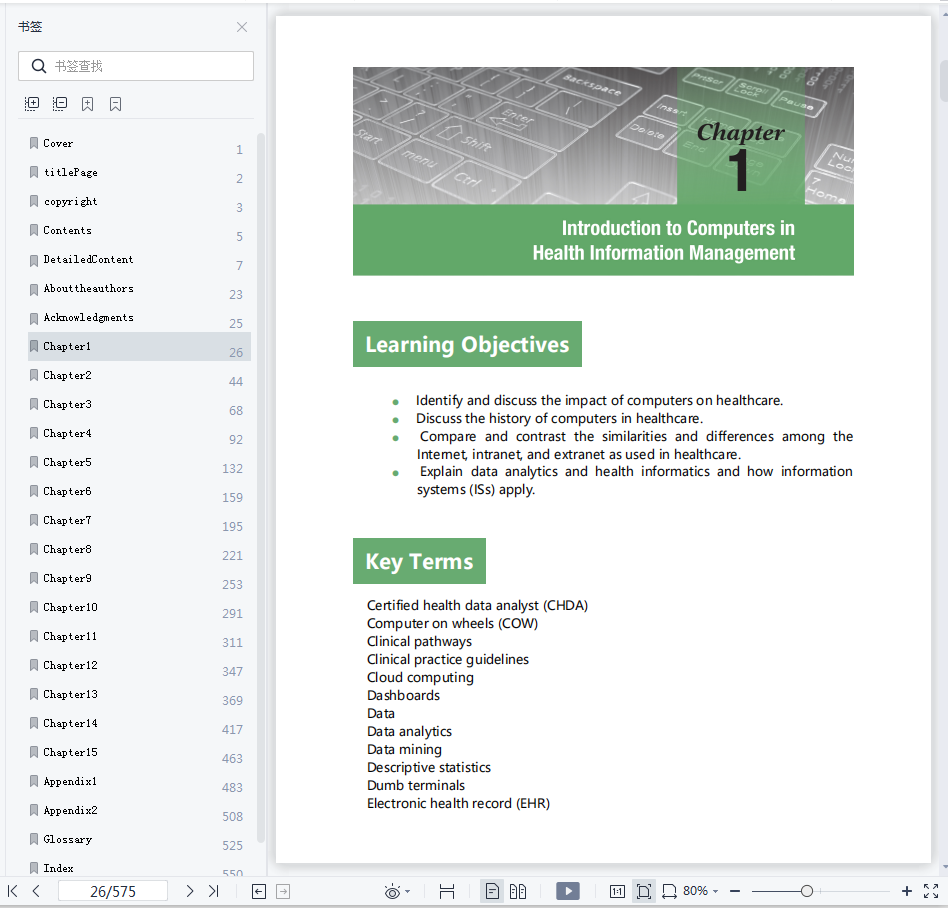Navigate to Chapter3 bookmark
The image size is (948, 908).
tap(139, 404)
